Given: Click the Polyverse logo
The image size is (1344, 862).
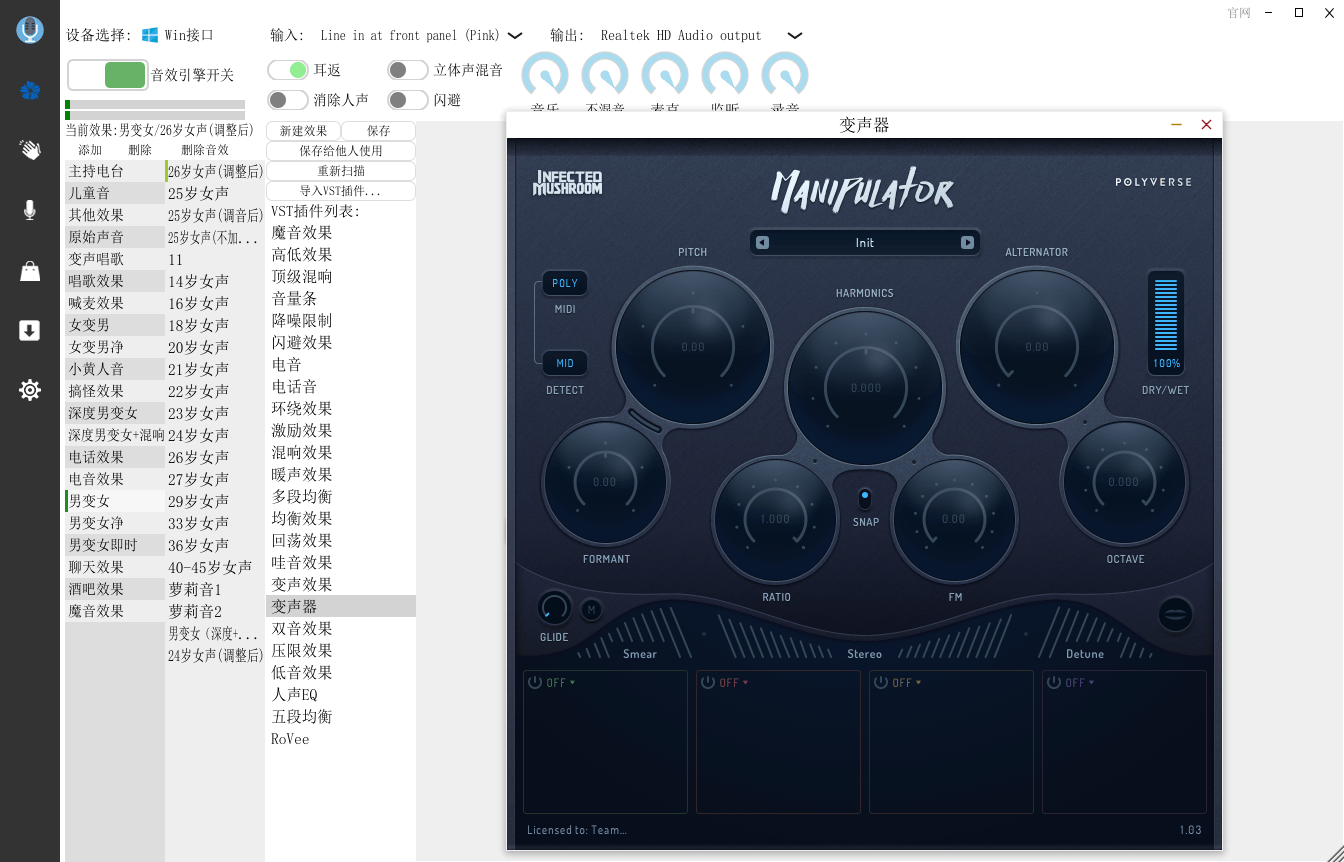Looking at the screenshot, I should (x=1153, y=182).
